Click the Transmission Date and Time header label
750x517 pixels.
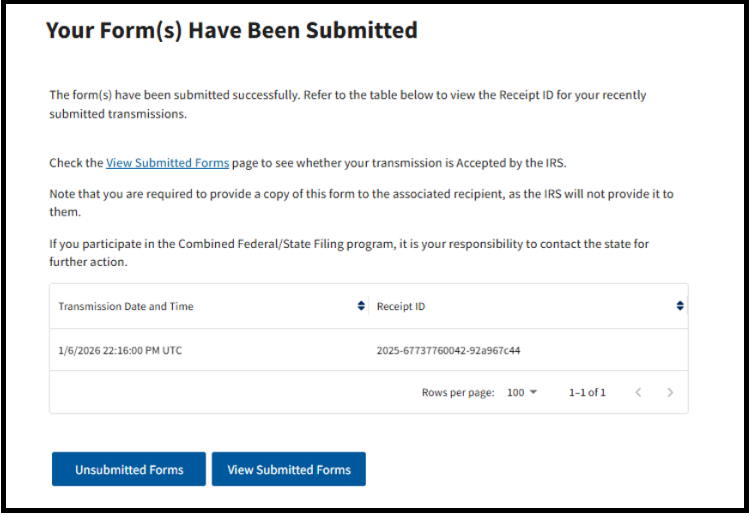(126, 306)
